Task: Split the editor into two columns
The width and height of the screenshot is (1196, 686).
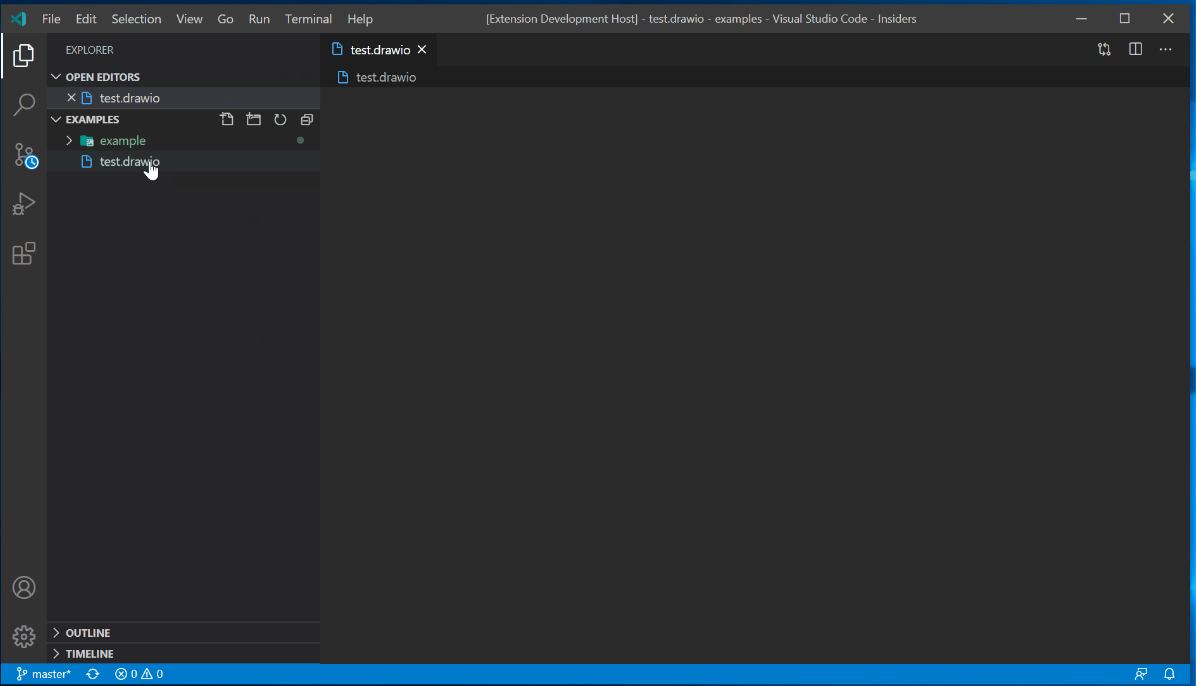Action: [x=1135, y=48]
